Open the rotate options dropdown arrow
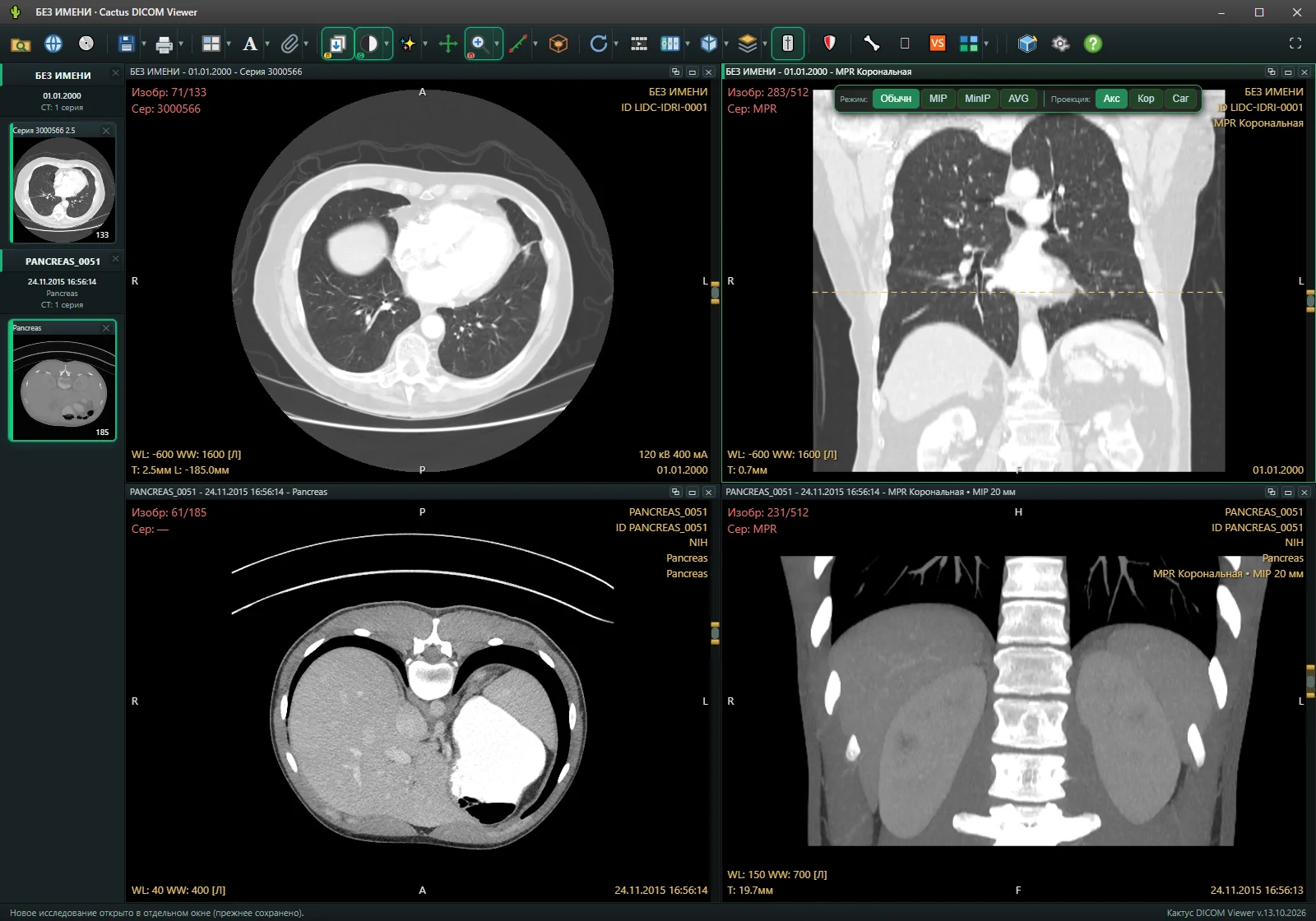The image size is (1316, 921). pyautogui.click(x=616, y=44)
